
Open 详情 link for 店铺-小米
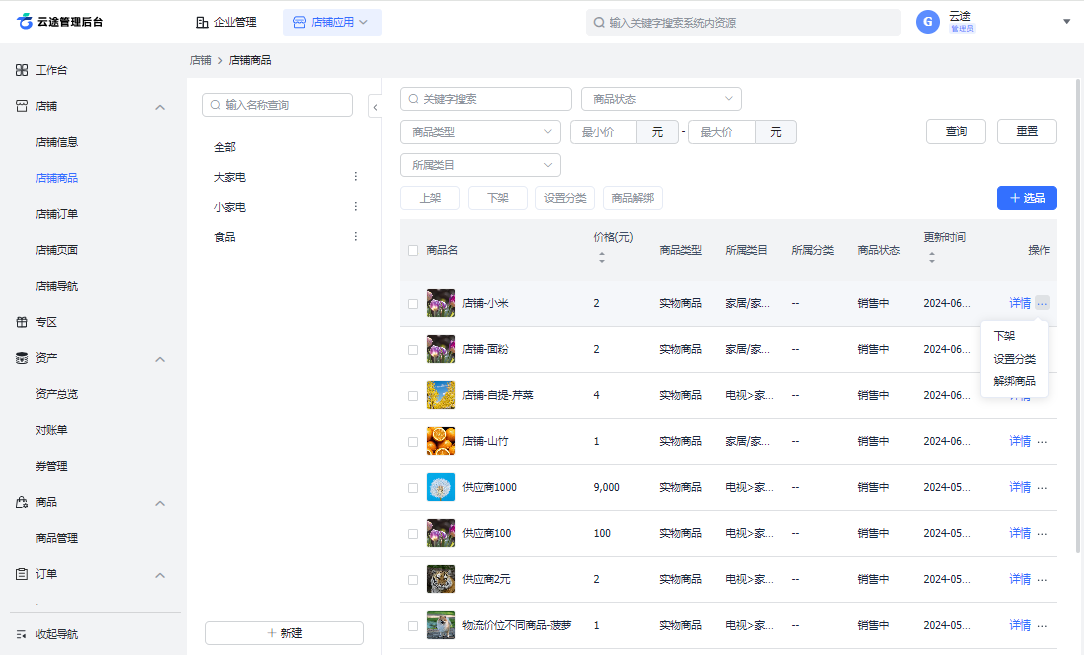point(1020,303)
